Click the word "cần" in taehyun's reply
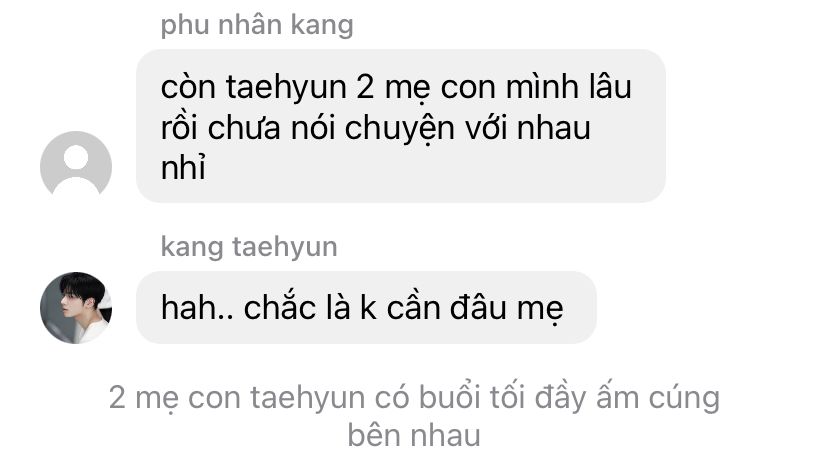The height and width of the screenshot is (460, 828). [414, 307]
